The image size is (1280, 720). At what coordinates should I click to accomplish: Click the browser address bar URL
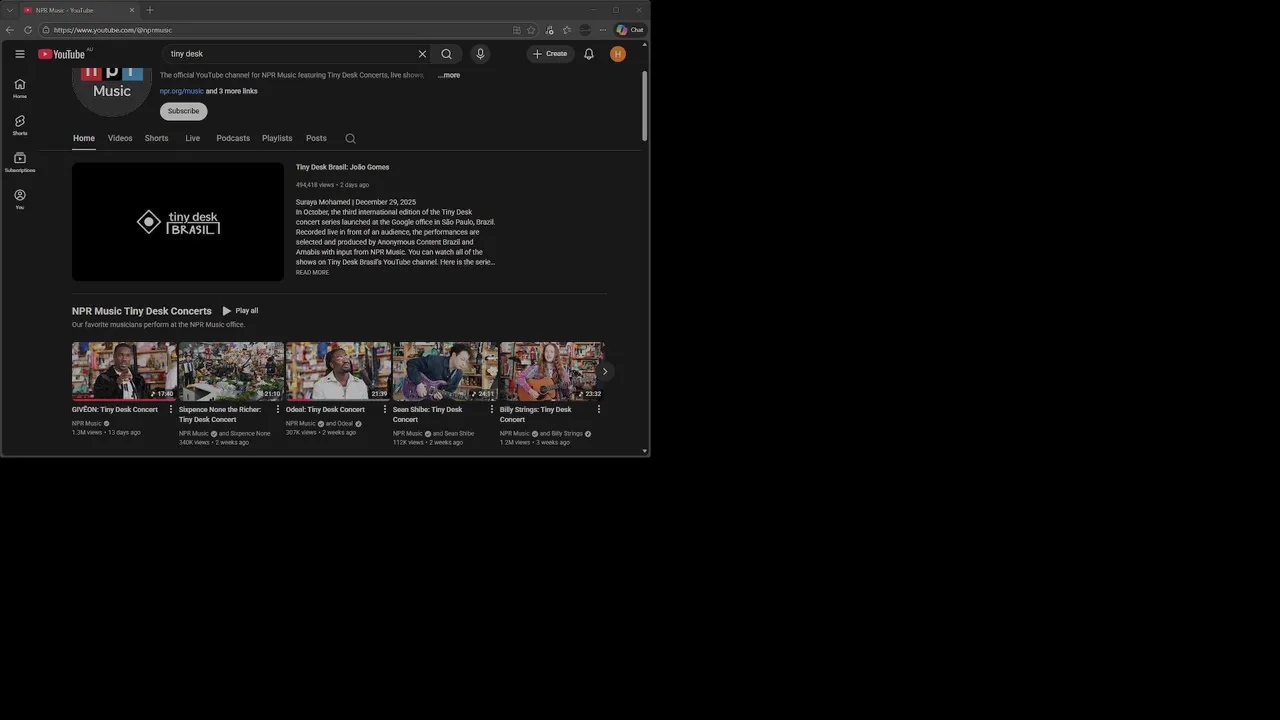pos(113,30)
